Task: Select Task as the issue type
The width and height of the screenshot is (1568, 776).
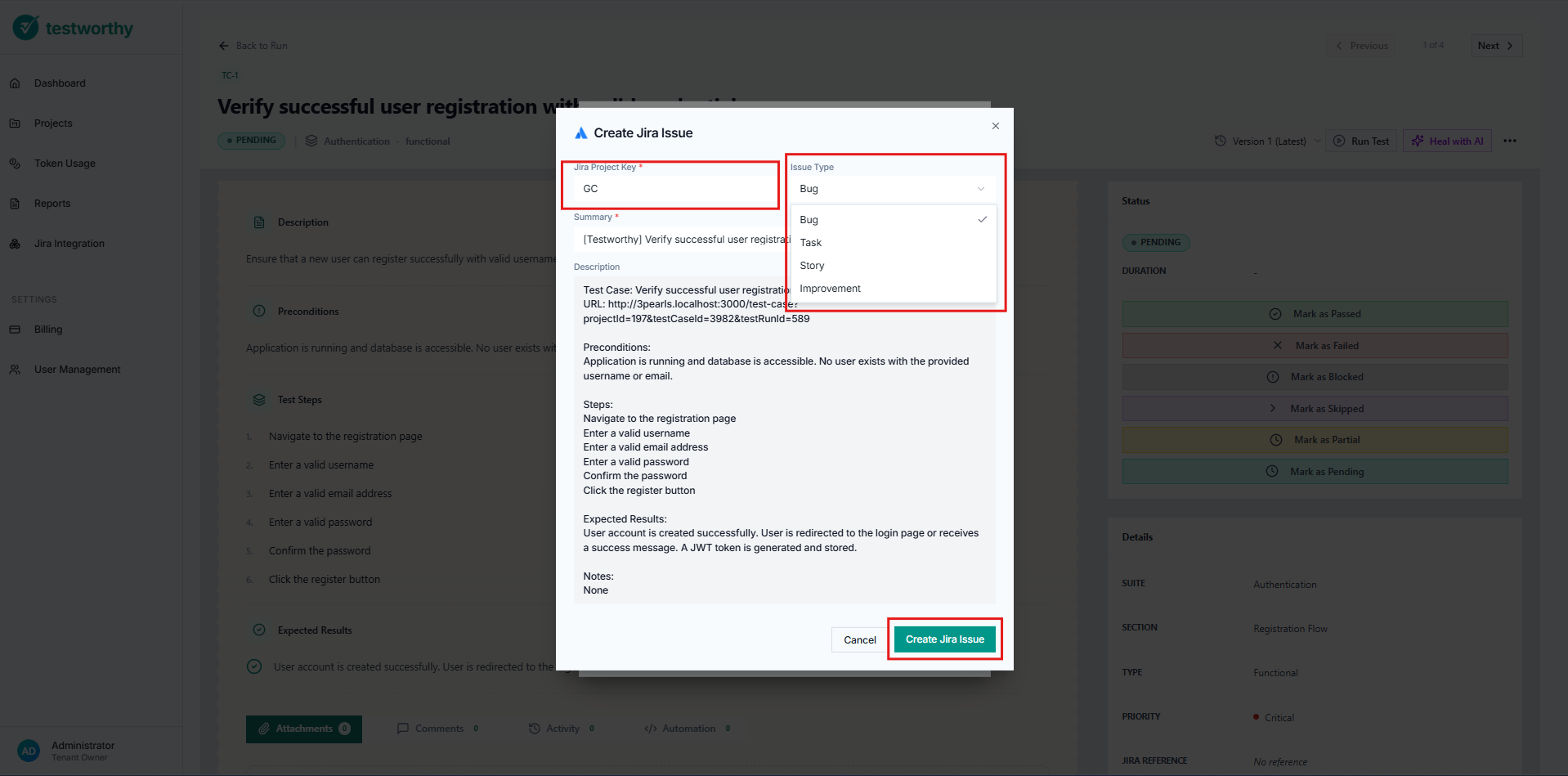Action: pyautogui.click(x=894, y=243)
